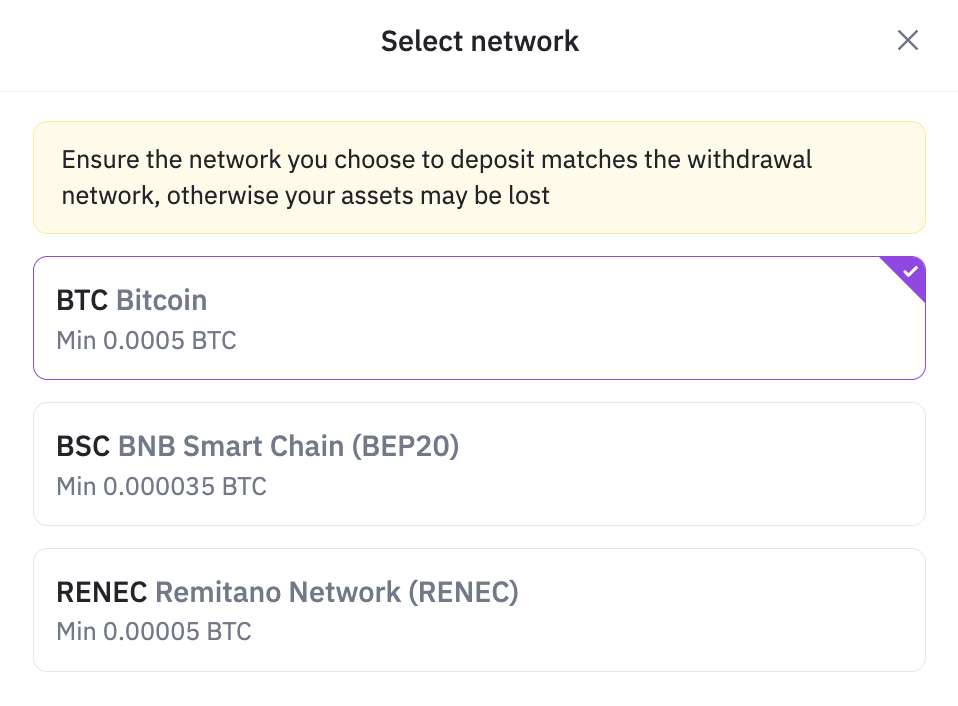Viewport: 958px width, 706px height.
Task: Click the grey "BNB Smart Chain (BEP20)" name
Action: click(288, 446)
